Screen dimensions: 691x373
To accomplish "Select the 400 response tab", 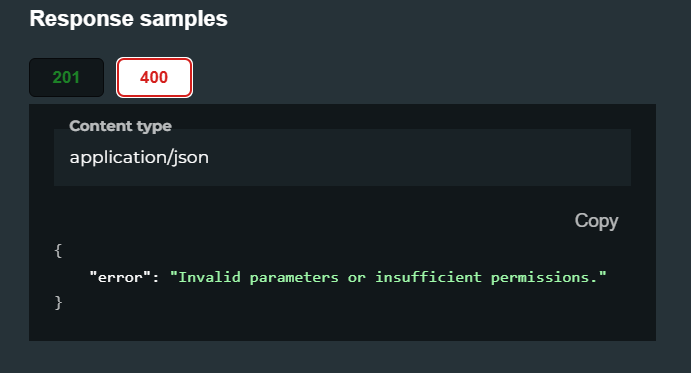I will click(154, 78).
